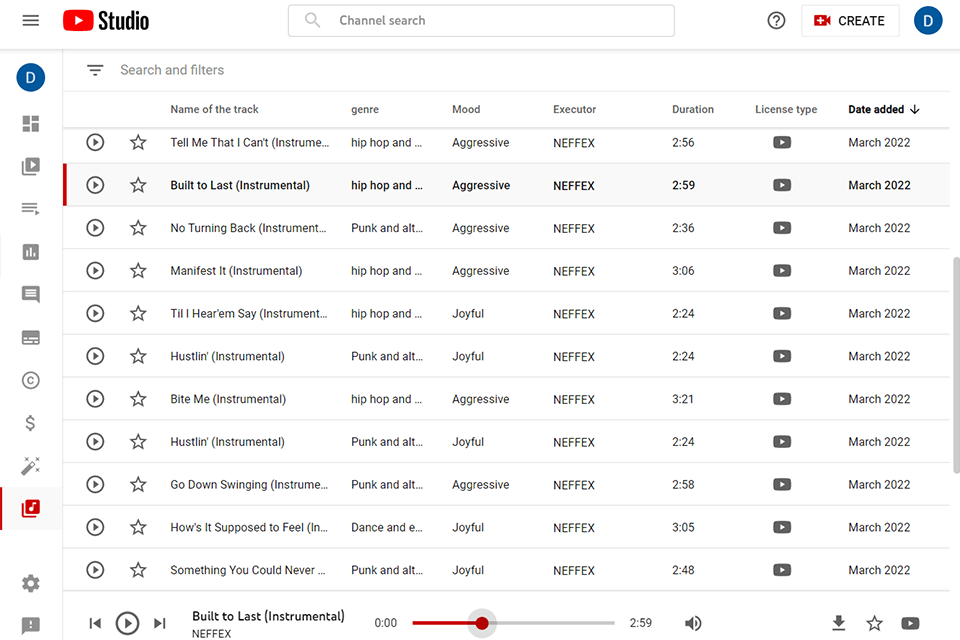
Task: Star Manifest It track
Action: pyautogui.click(x=138, y=271)
